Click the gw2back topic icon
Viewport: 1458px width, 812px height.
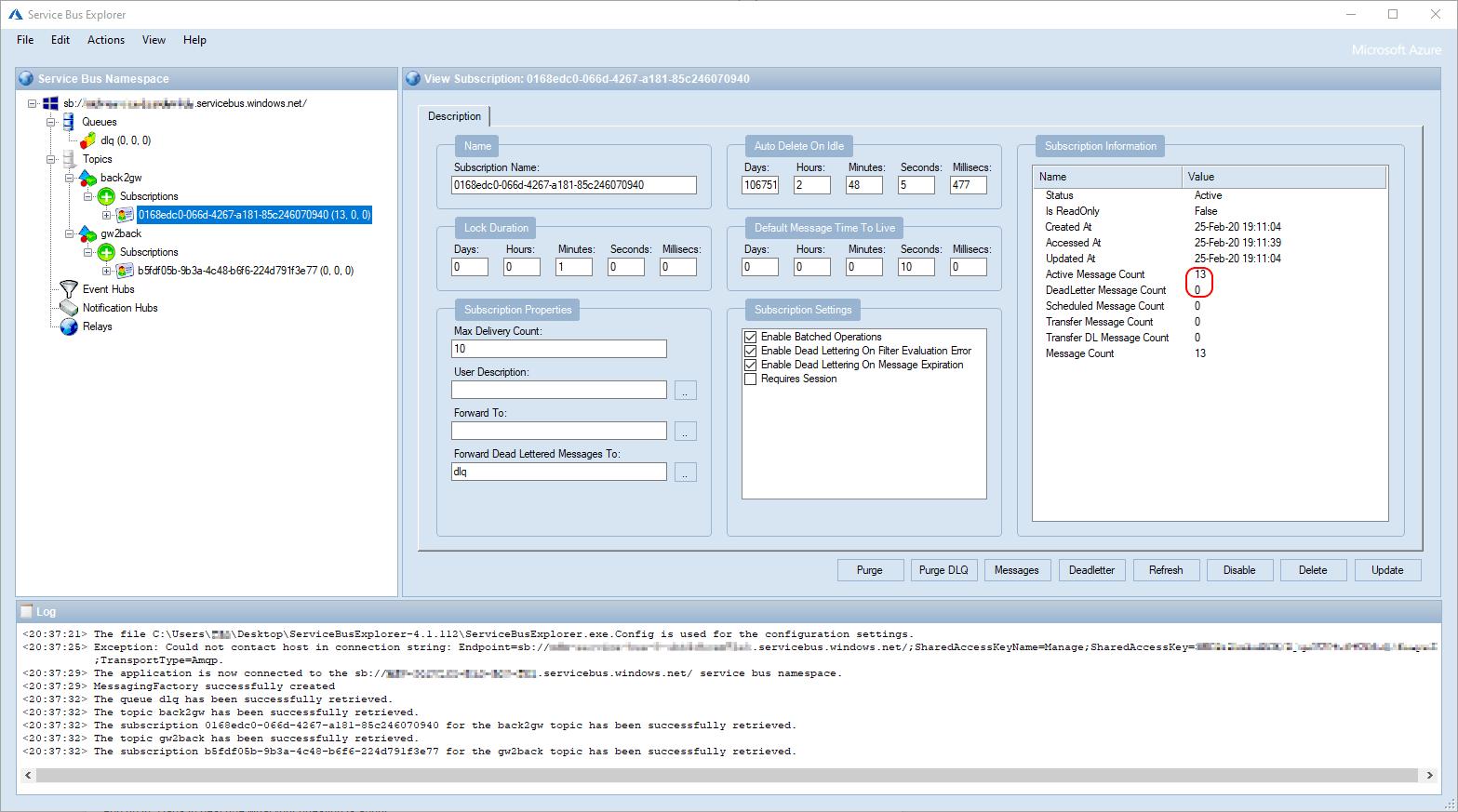click(x=87, y=233)
